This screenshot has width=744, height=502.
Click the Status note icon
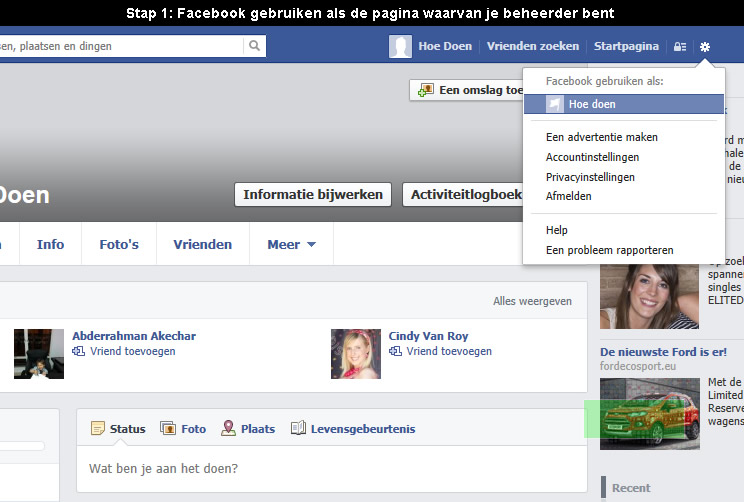[x=98, y=428]
